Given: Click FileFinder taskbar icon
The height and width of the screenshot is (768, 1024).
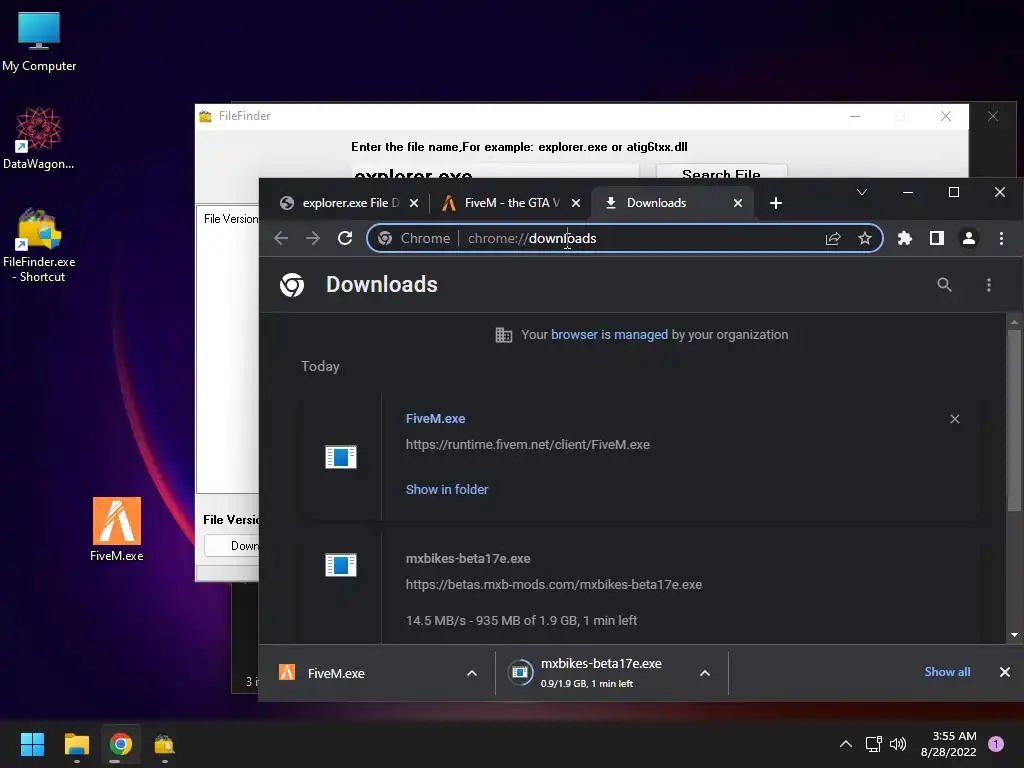Looking at the screenshot, I should 165,744.
